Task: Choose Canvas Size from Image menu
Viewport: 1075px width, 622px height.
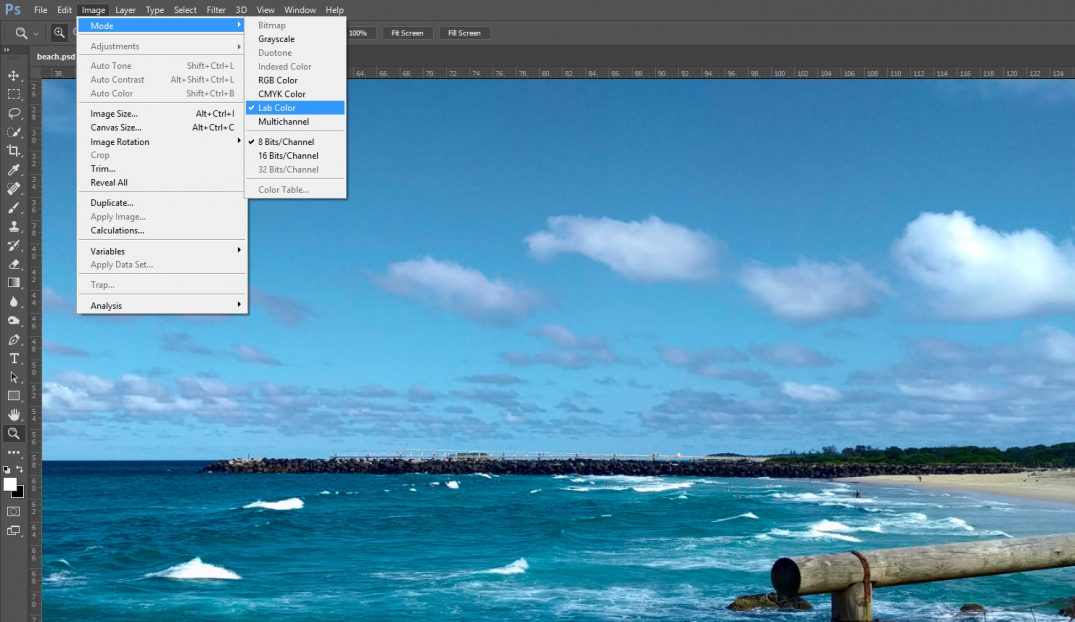Action: coord(116,128)
